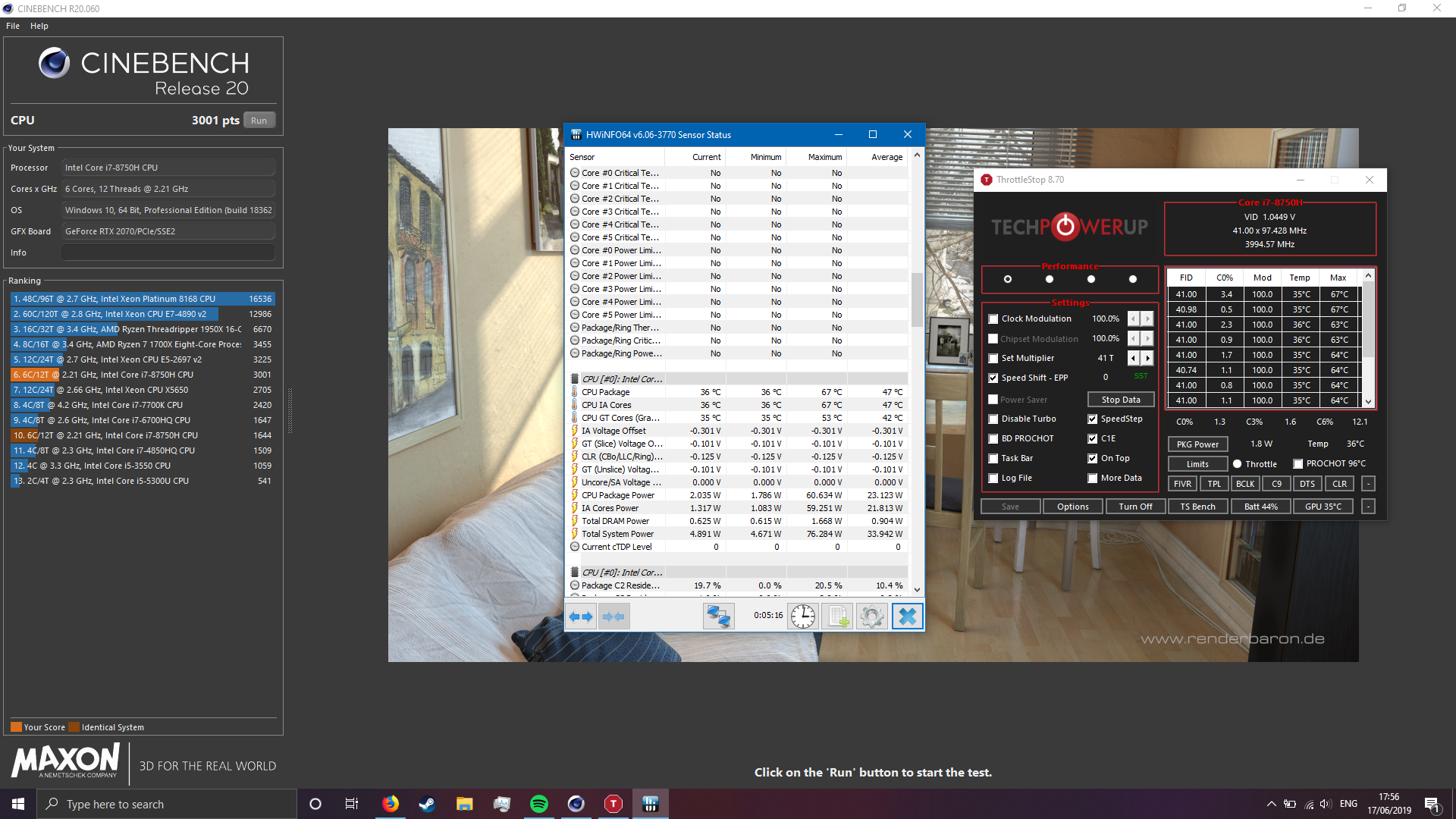This screenshot has width=1456, height=819.
Task: Select the second Performance profile radio button
Action: (x=1049, y=279)
